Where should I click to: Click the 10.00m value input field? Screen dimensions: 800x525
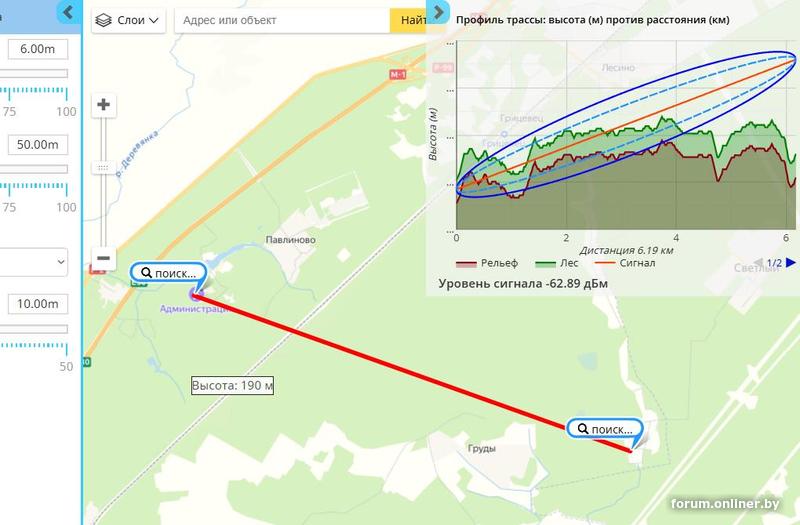tap(38, 304)
